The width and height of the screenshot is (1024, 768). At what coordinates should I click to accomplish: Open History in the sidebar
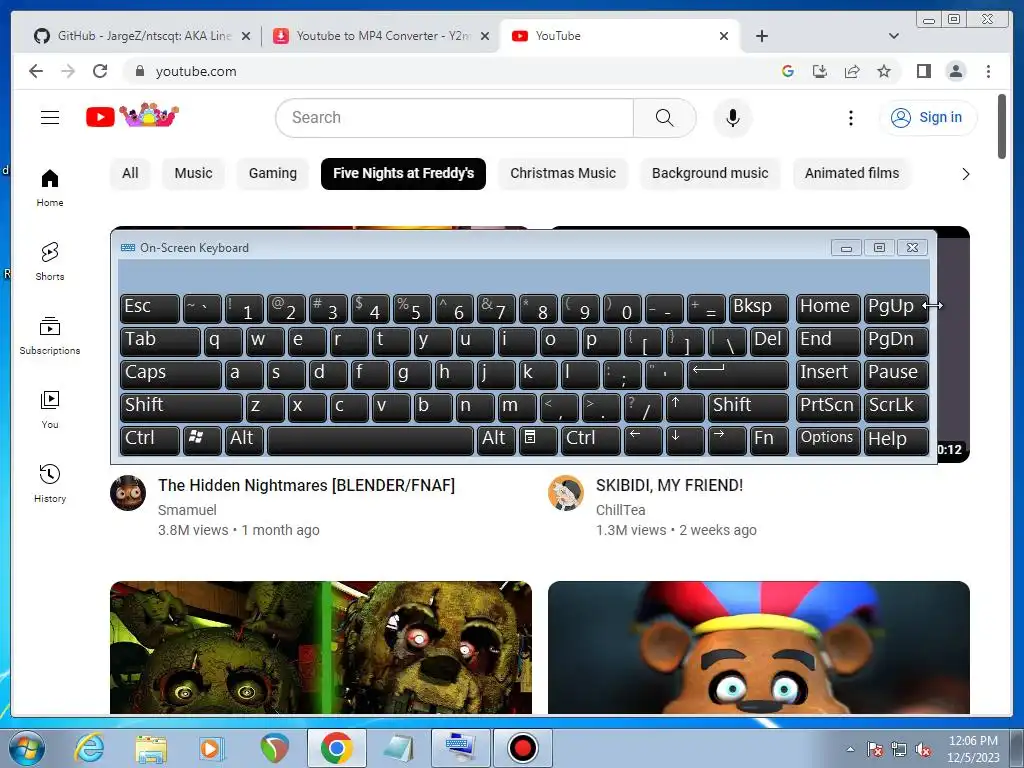(x=50, y=484)
